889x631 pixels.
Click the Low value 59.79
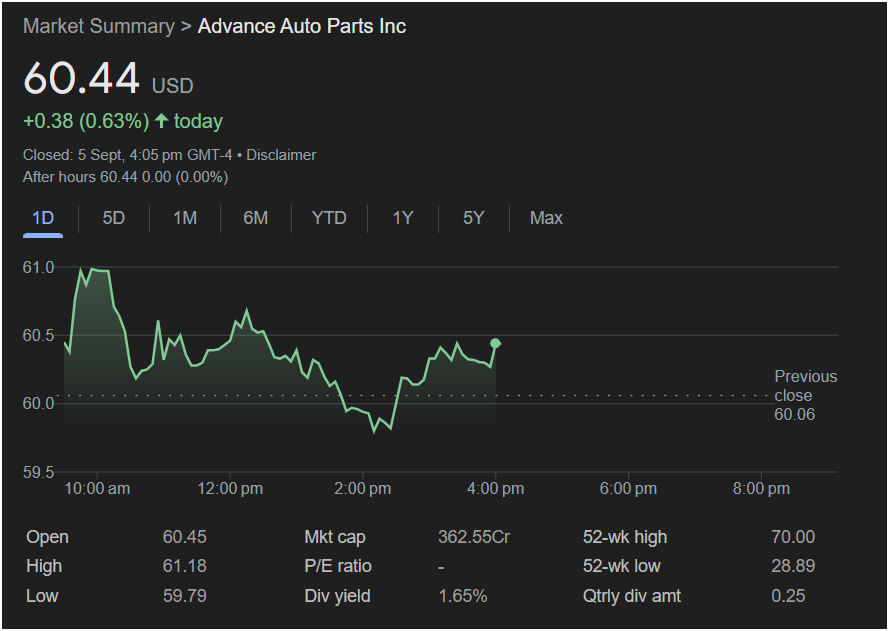(x=185, y=596)
